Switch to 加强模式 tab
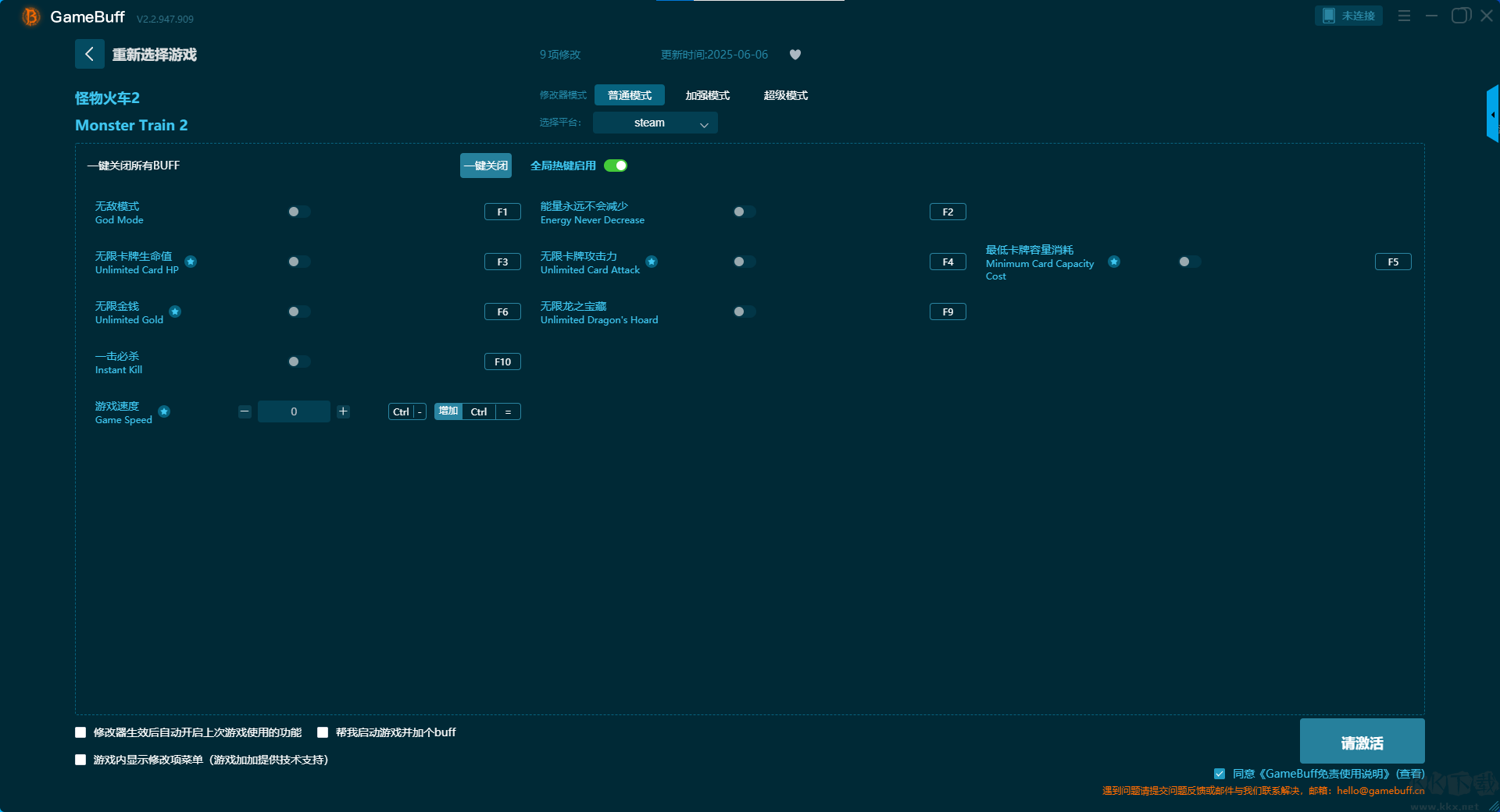The image size is (1500, 812). [x=707, y=95]
